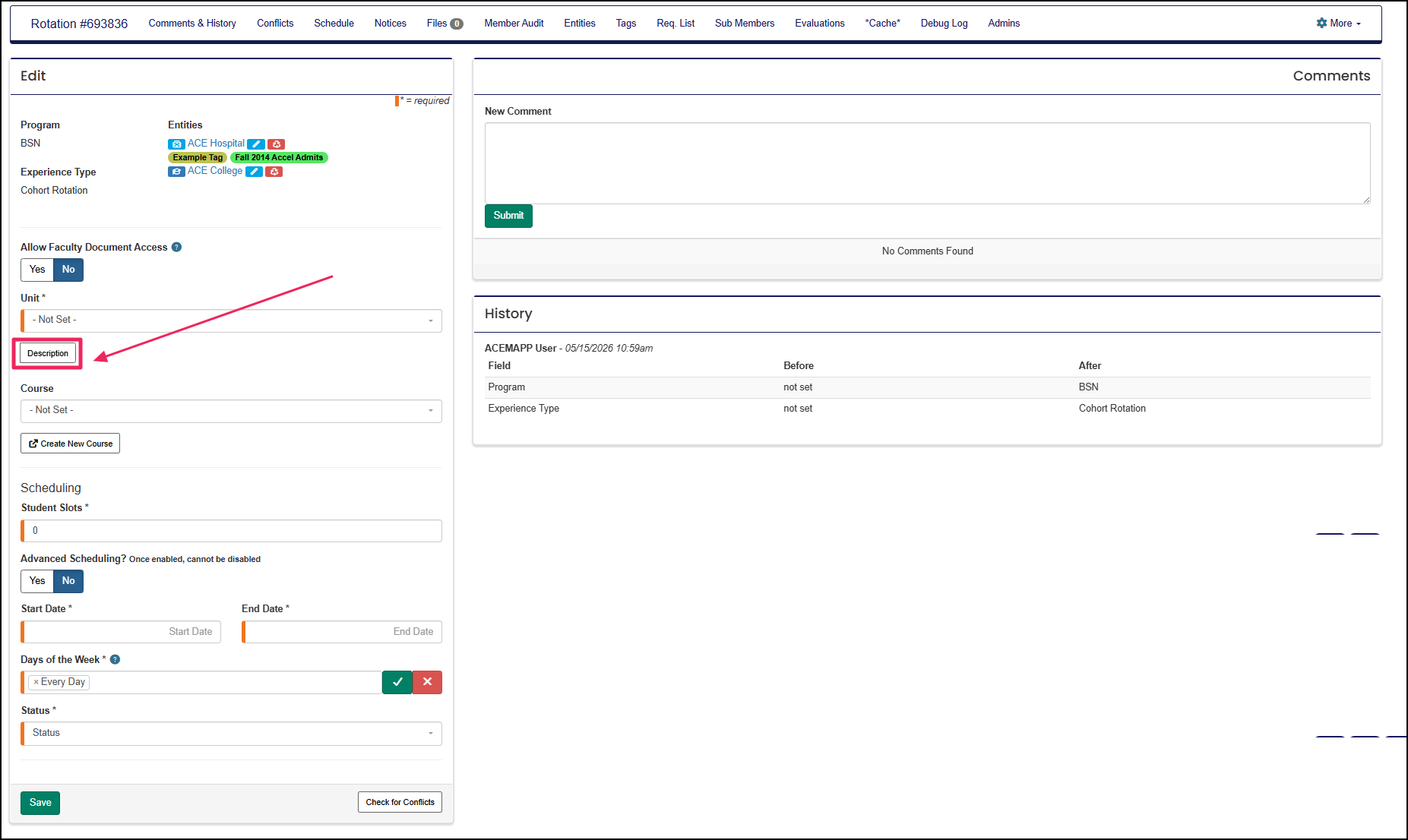The image size is (1408, 840).
Task: Submit the new comment
Action: 508,216
